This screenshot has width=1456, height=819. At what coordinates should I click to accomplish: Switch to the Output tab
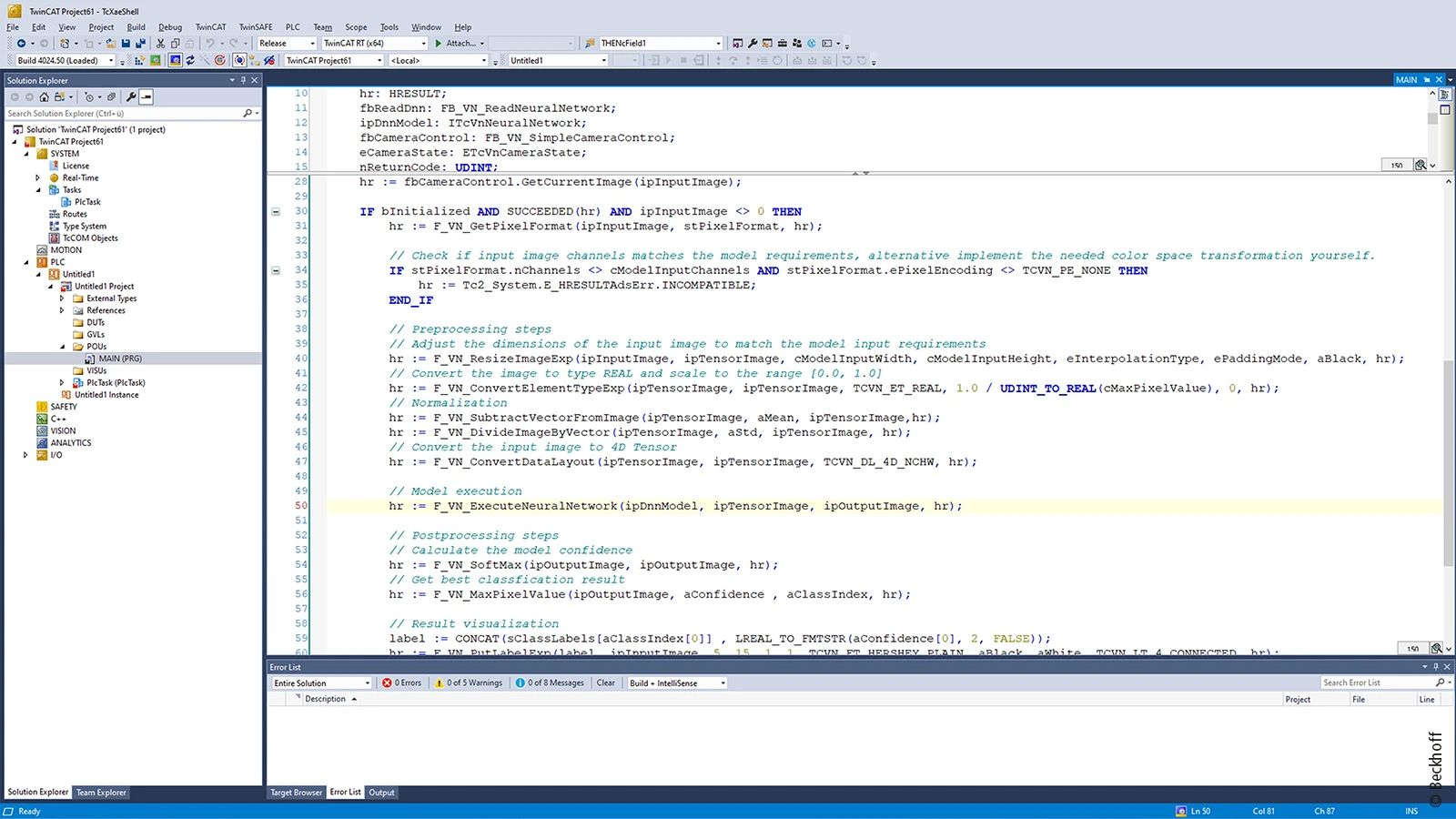381,793
